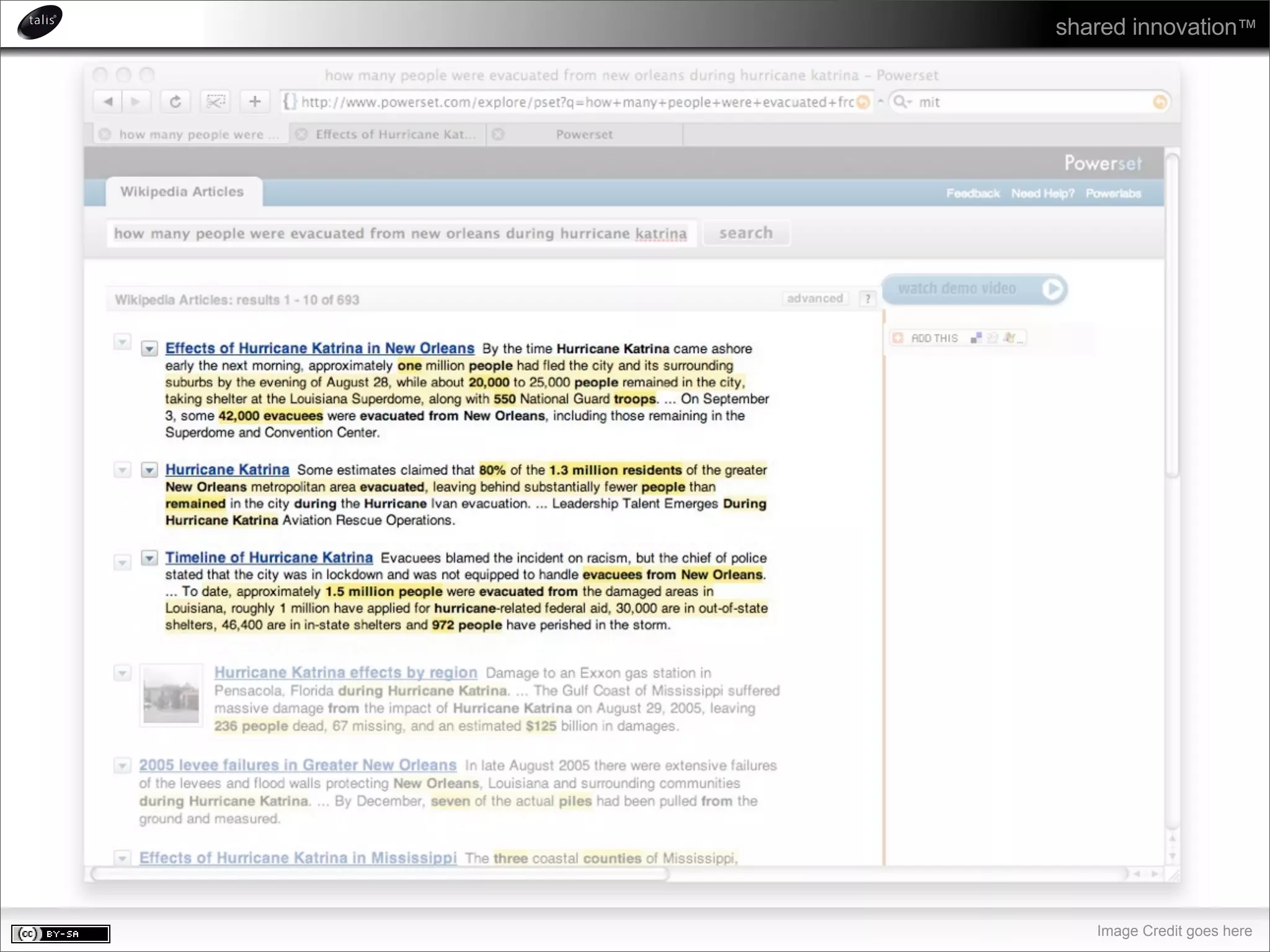Viewport: 1270px width, 952px height.
Task: Click the web clip scissors toolbar icon
Action: [x=215, y=102]
